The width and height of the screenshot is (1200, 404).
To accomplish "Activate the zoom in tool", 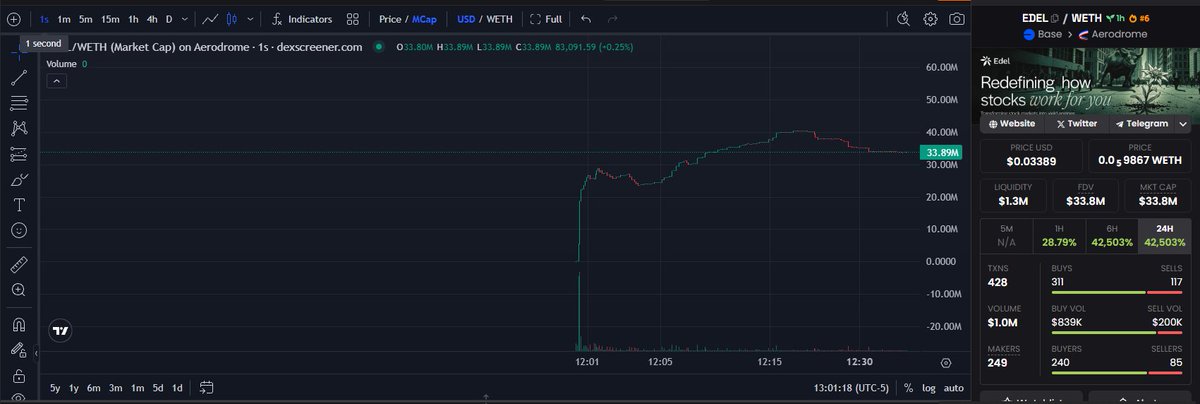I will [18, 290].
